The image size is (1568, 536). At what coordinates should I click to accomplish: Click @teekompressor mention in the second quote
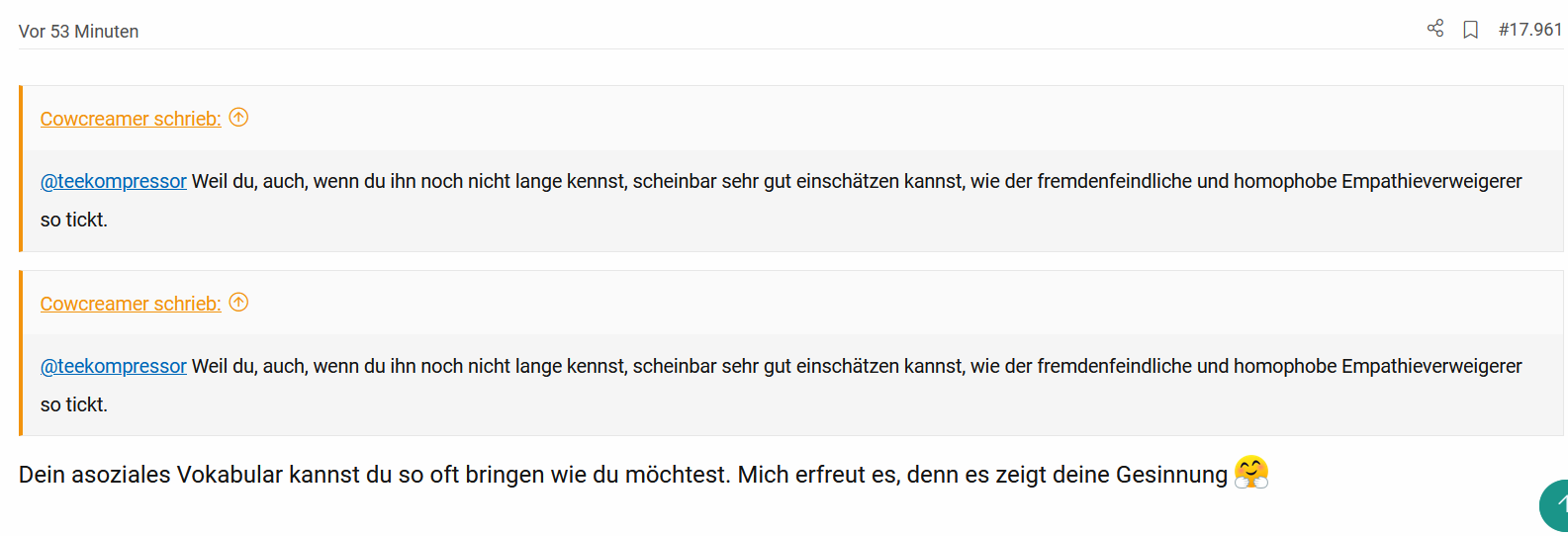pyautogui.click(x=114, y=366)
